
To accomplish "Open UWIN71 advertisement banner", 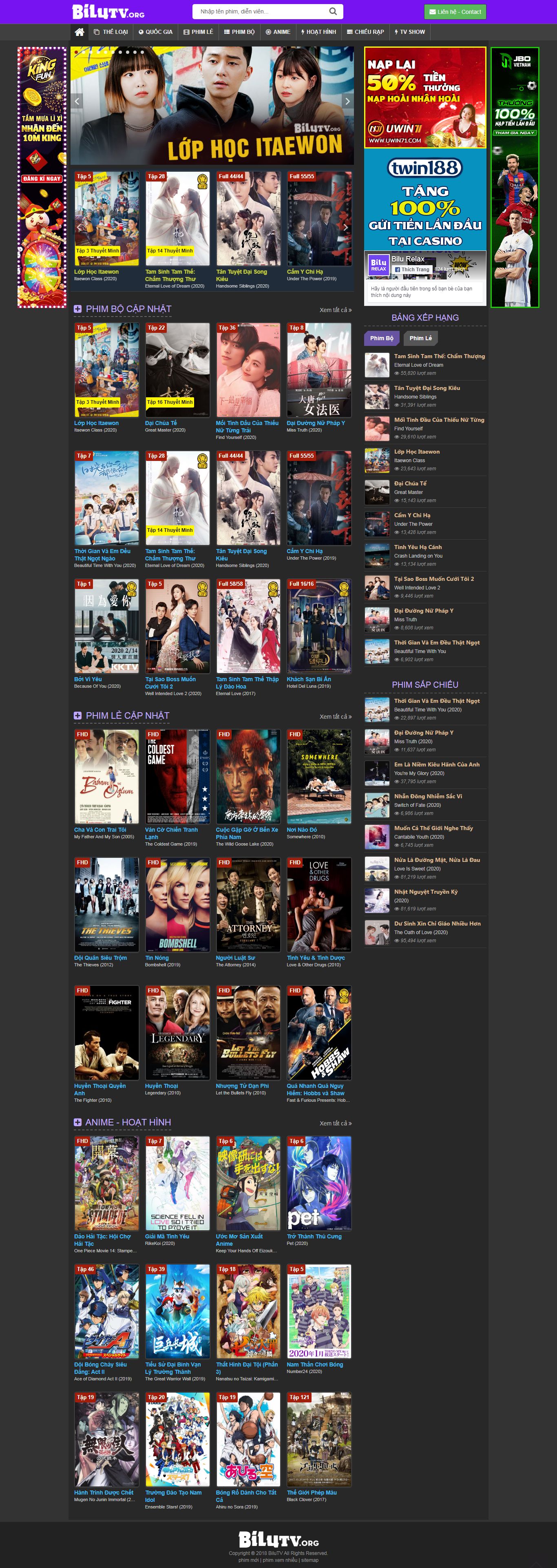I will 425,97.
